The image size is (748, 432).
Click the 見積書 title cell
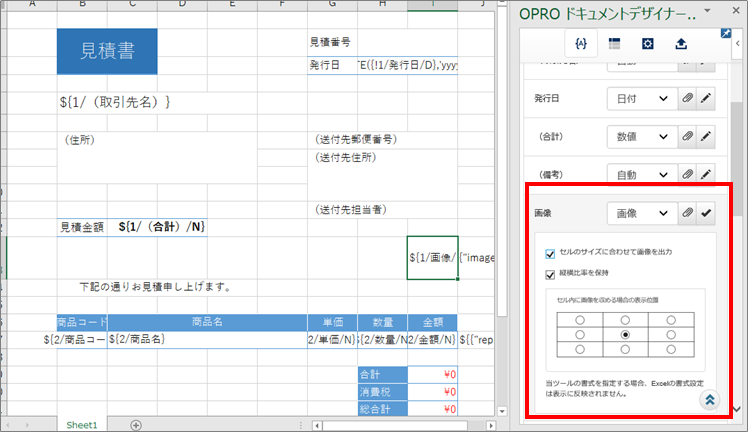tap(107, 51)
